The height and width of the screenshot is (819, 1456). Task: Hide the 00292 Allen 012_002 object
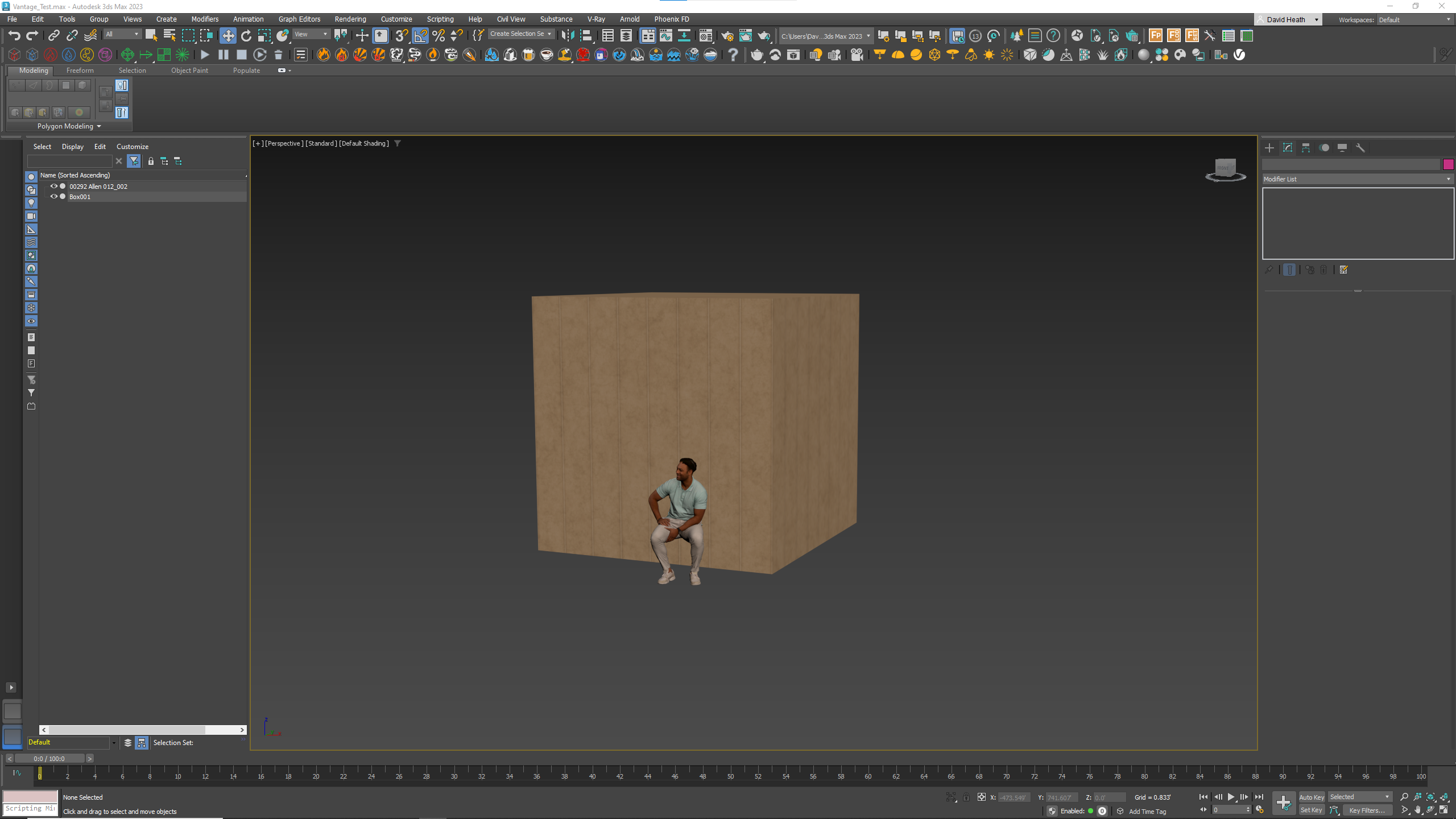click(x=54, y=186)
